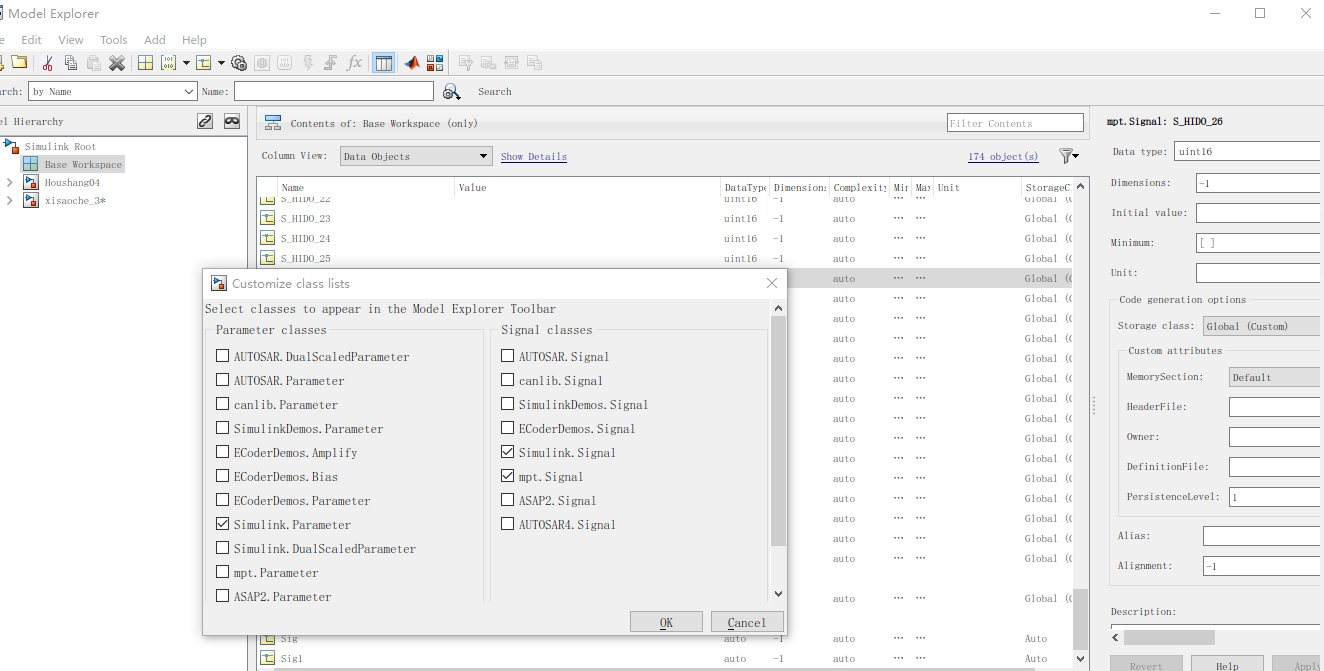Uncheck the Simulink.Signal checkbox

[507, 452]
